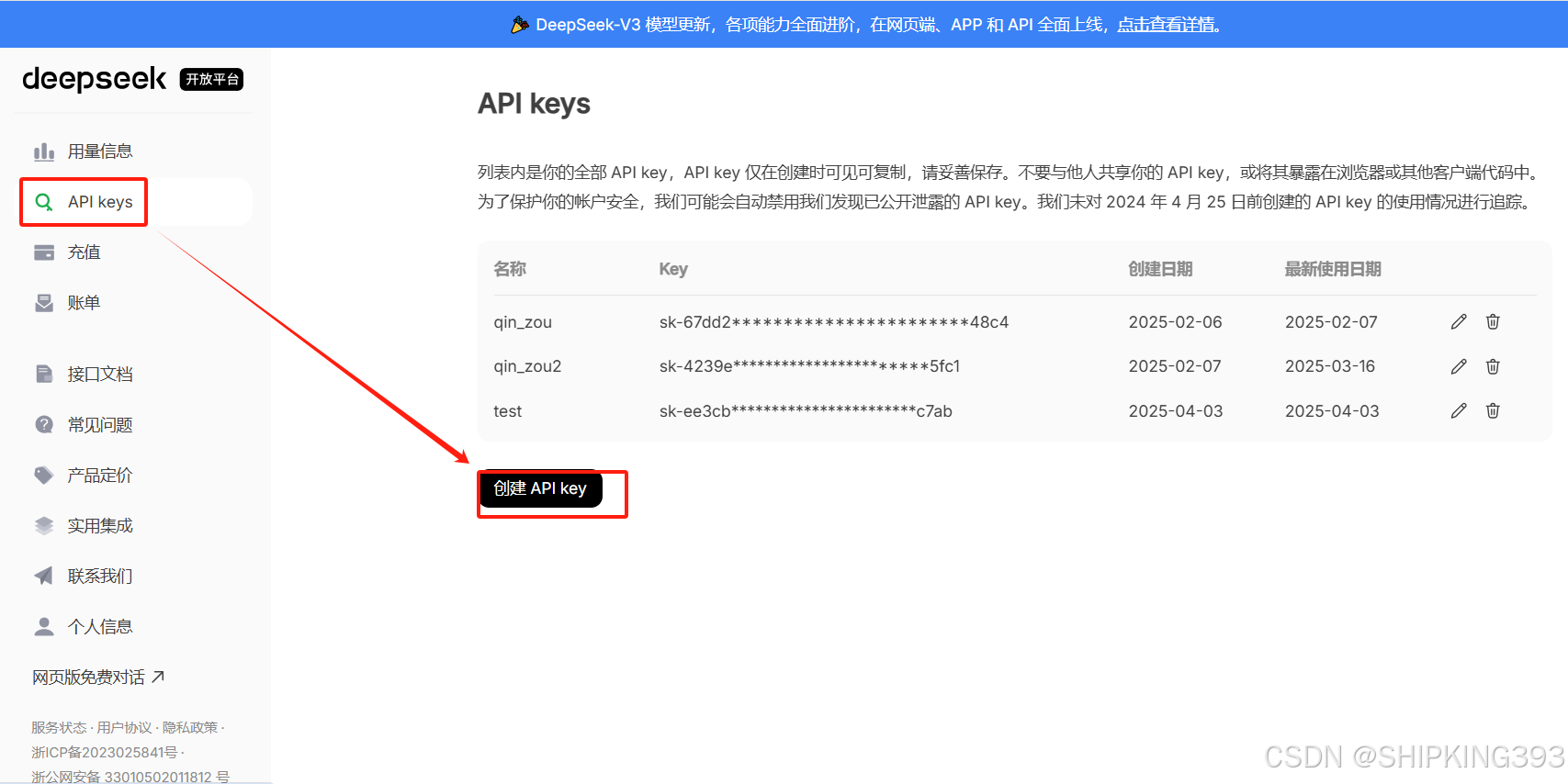1568x784 pixels.
Task: Click the price tag icon for 产品定价
Action: click(x=44, y=475)
